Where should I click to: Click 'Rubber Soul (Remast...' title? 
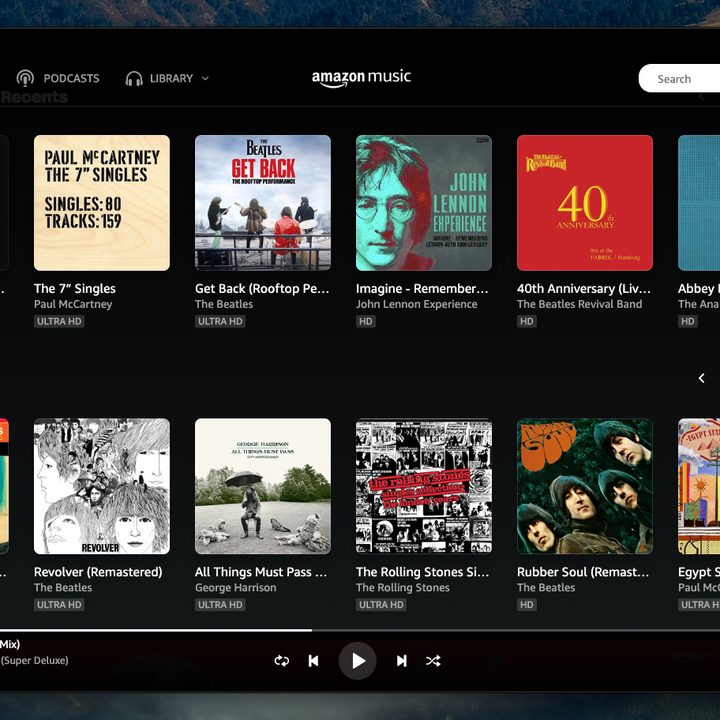click(583, 572)
